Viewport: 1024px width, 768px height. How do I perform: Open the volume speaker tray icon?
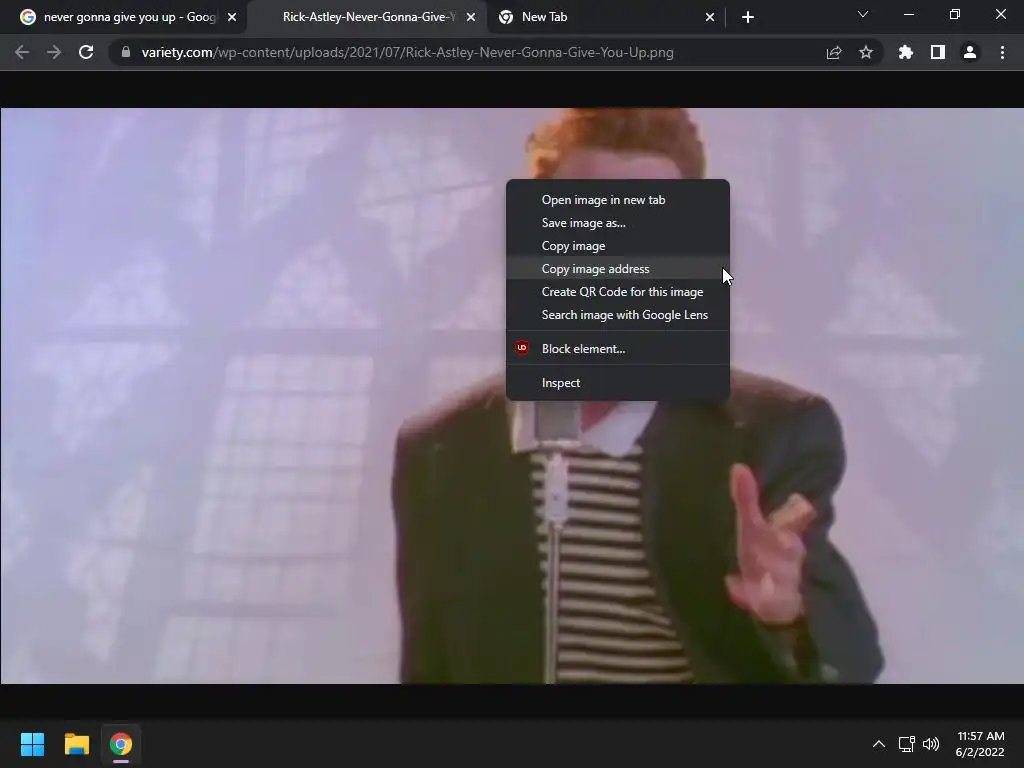point(931,744)
